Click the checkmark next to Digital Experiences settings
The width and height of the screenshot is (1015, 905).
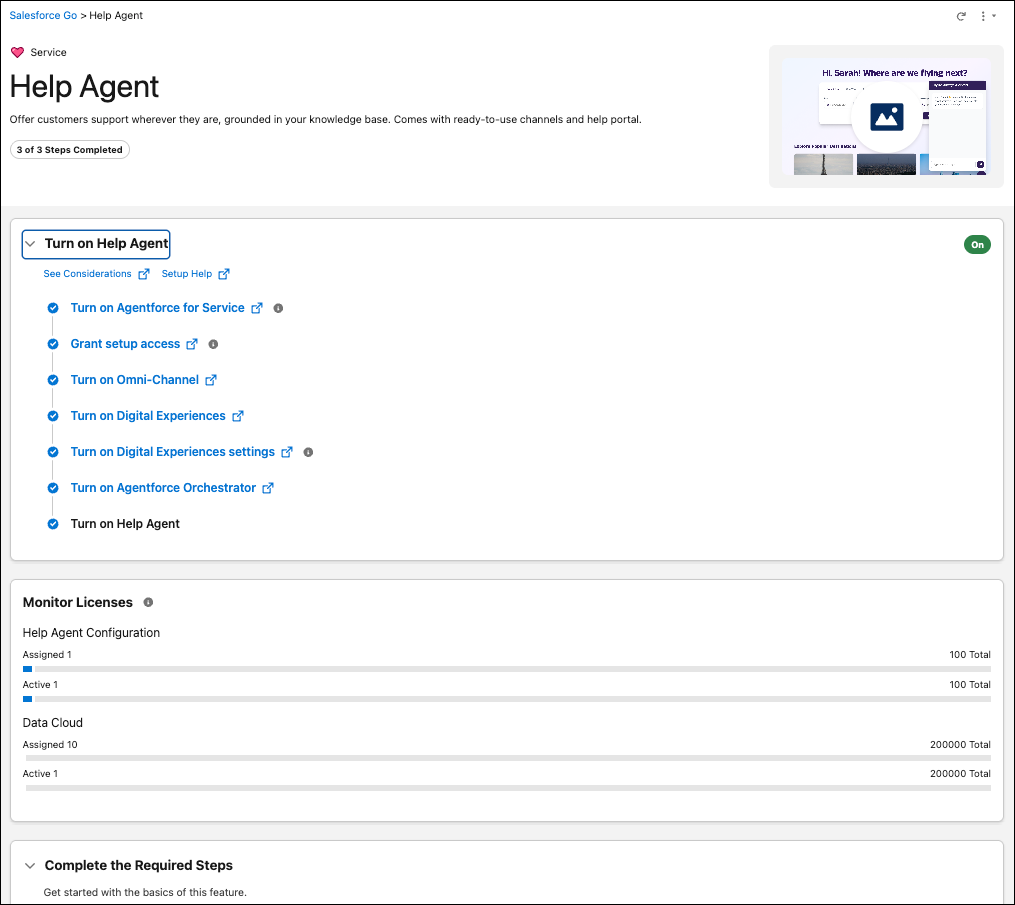[x=53, y=452]
